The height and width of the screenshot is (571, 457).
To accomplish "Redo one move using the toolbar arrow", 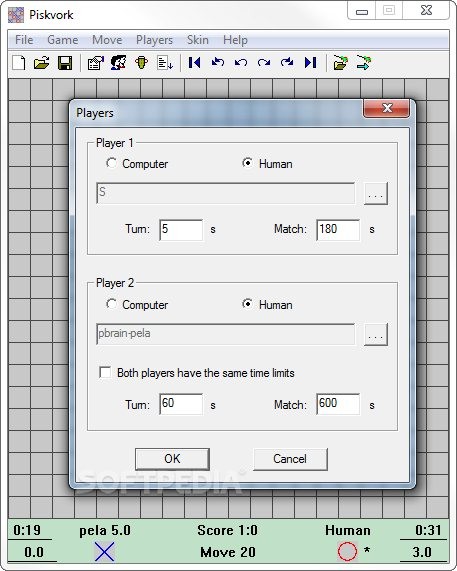I will tap(264, 63).
